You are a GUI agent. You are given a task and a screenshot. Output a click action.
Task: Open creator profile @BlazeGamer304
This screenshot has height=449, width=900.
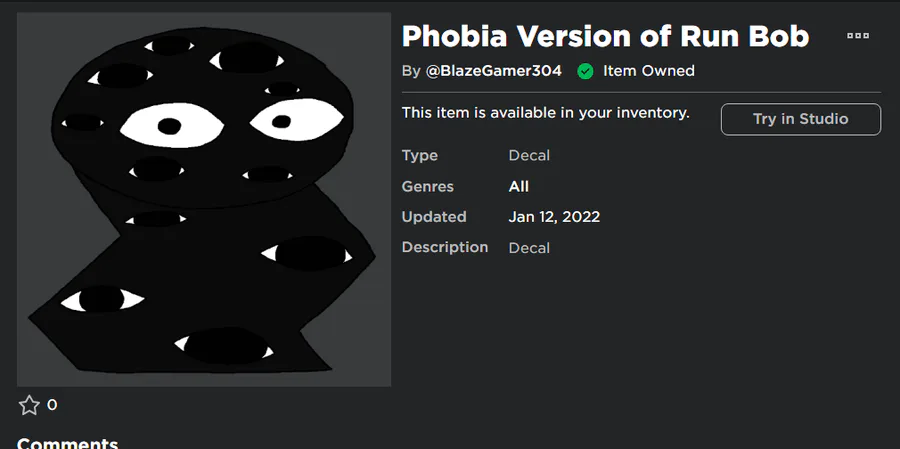click(x=494, y=71)
